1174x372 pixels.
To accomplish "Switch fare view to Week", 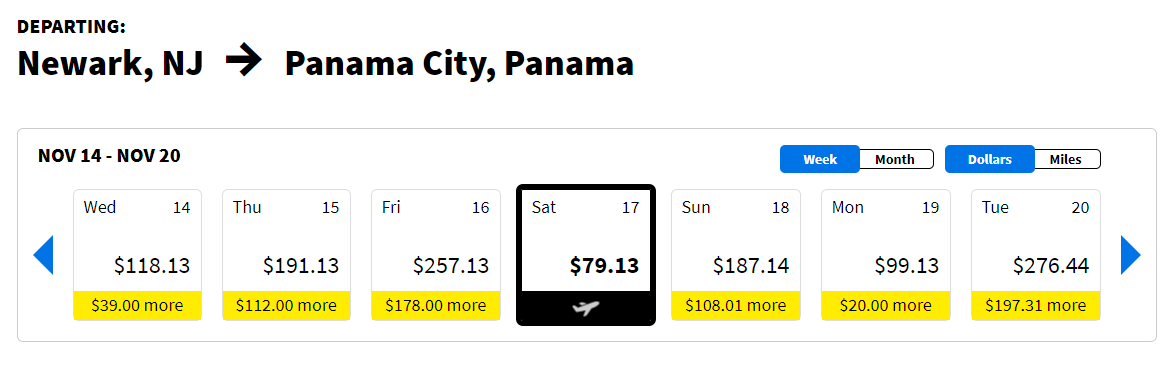I will tap(820, 159).
